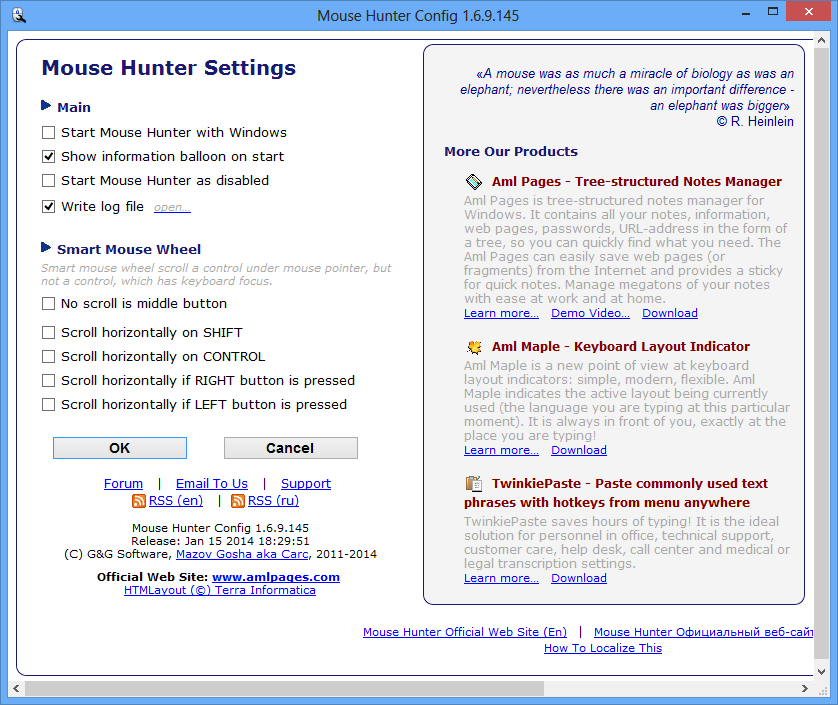This screenshot has height=705, width=838.
Task: Collapse the Main section triangle
Action: pos(46,105)
